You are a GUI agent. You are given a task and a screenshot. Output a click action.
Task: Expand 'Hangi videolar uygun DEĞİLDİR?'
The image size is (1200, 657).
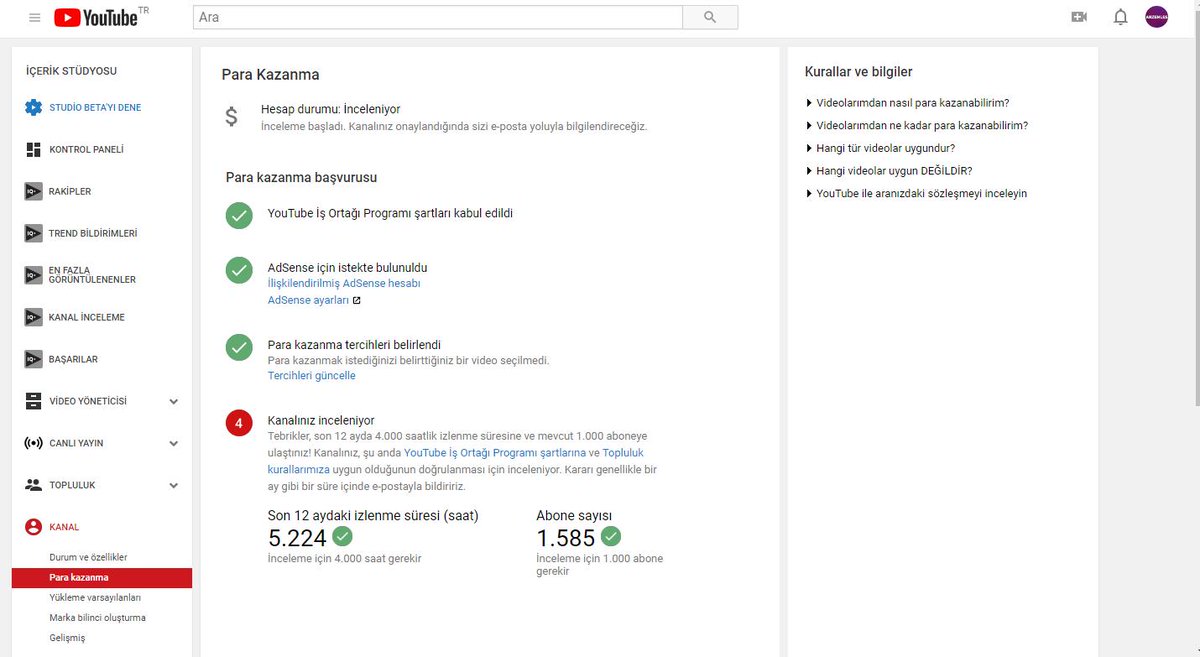[x=889, y=171]
